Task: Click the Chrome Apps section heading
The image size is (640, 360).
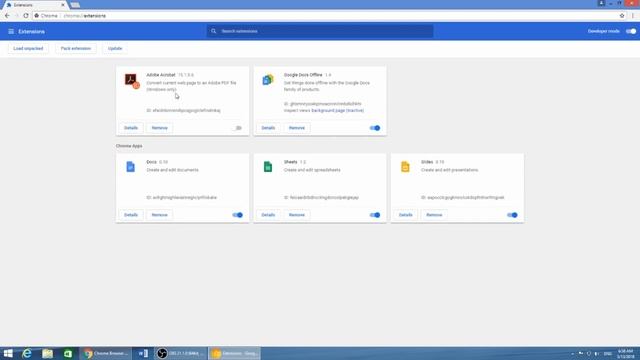Action: tap(129, 146)
